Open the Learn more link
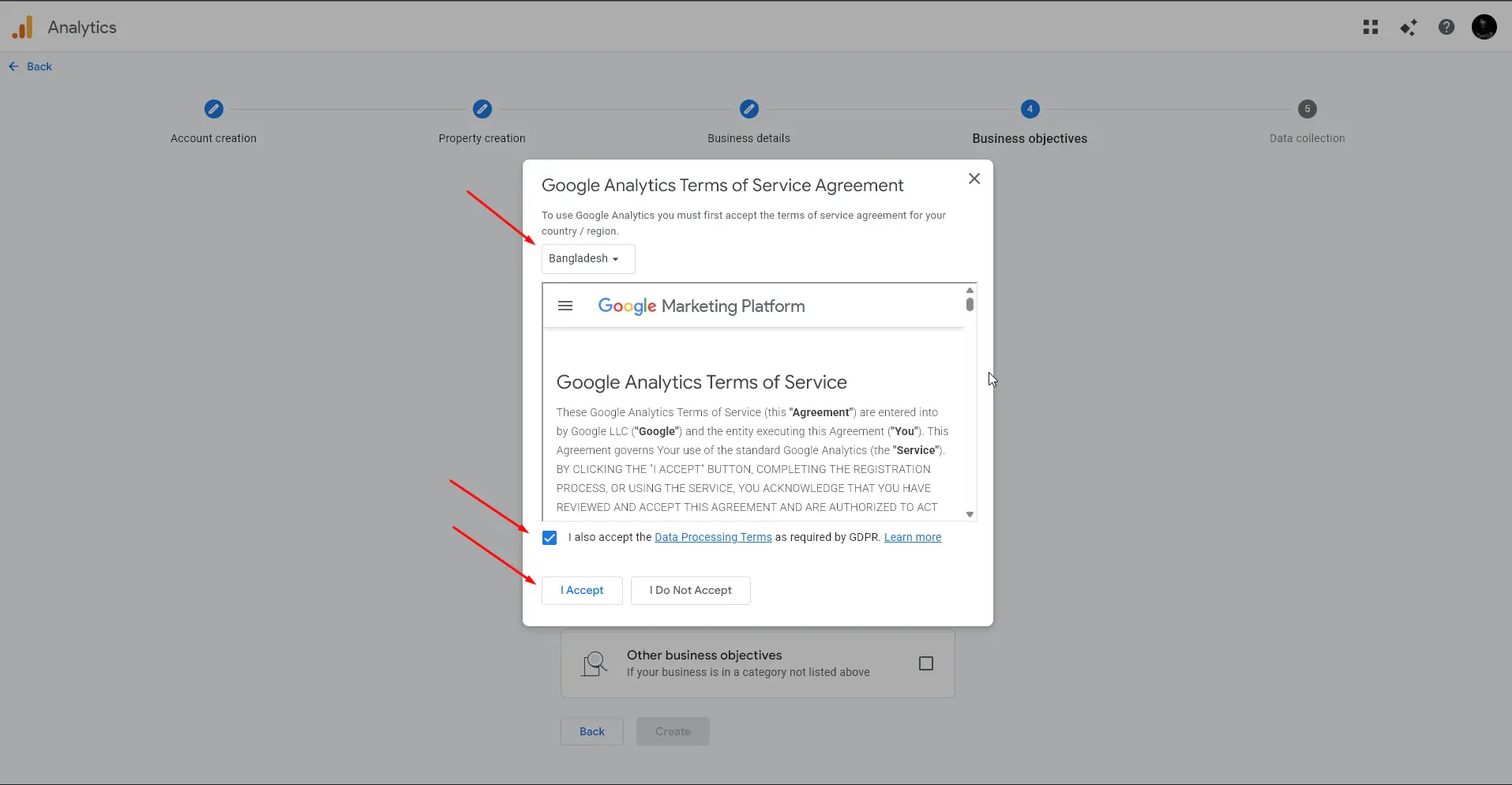 click(913, 538)
